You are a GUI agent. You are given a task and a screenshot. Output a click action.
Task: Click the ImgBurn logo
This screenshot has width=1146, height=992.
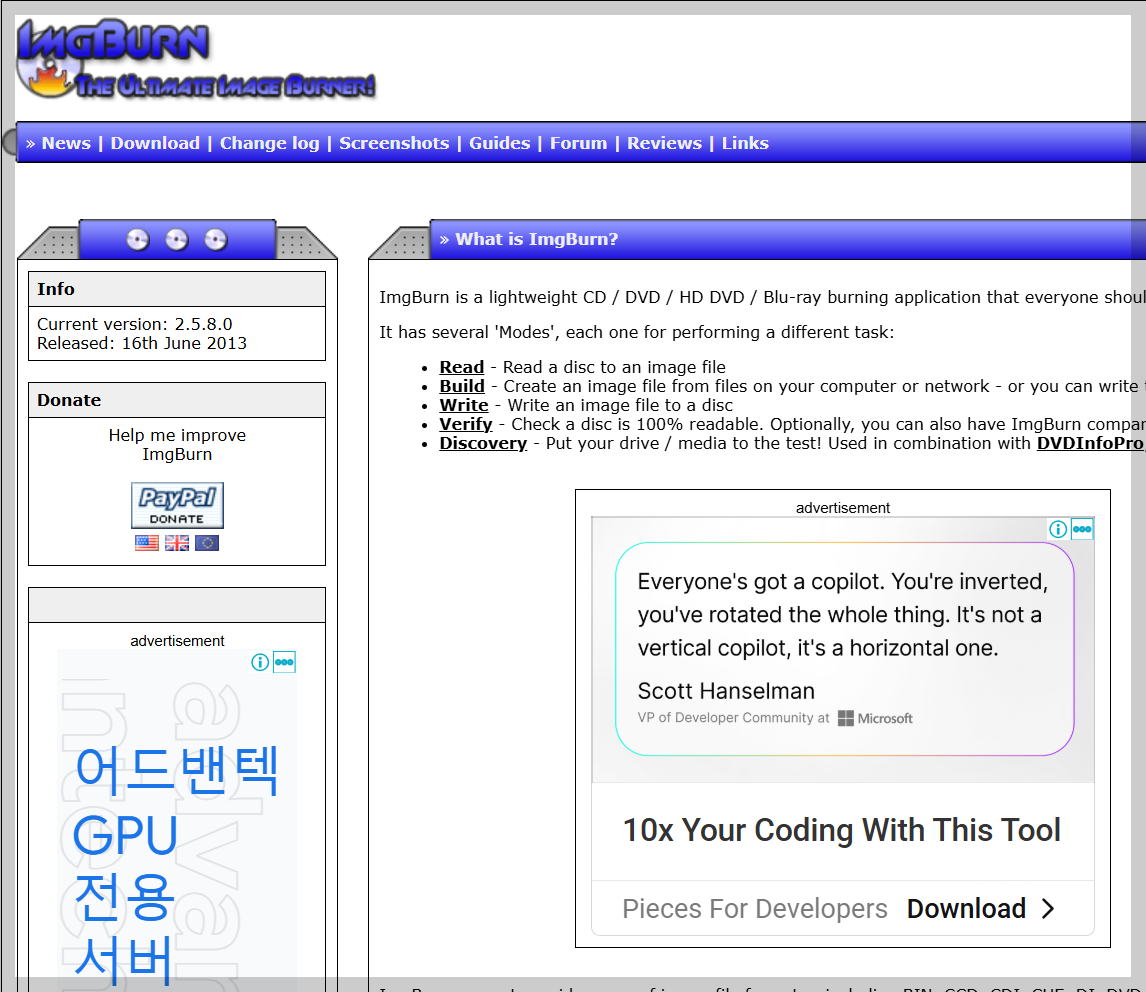click(x=196, y=58)
